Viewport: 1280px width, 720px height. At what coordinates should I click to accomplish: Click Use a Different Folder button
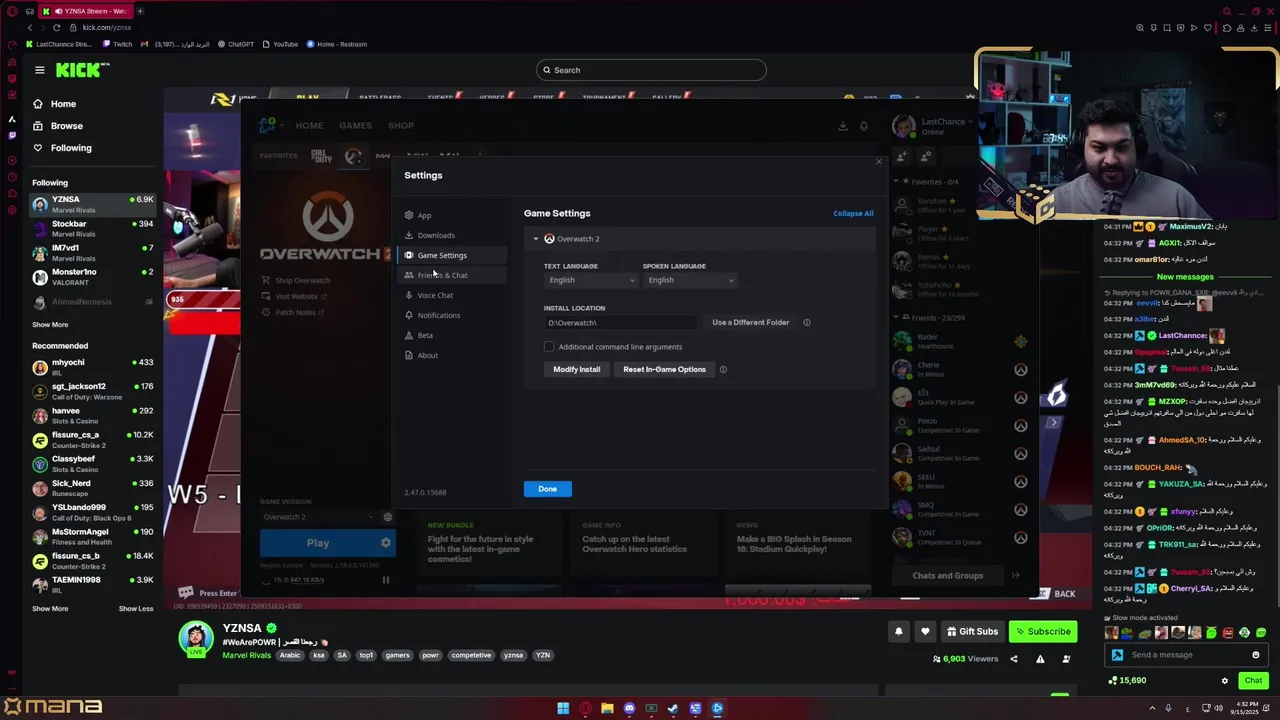pos(750,323)
